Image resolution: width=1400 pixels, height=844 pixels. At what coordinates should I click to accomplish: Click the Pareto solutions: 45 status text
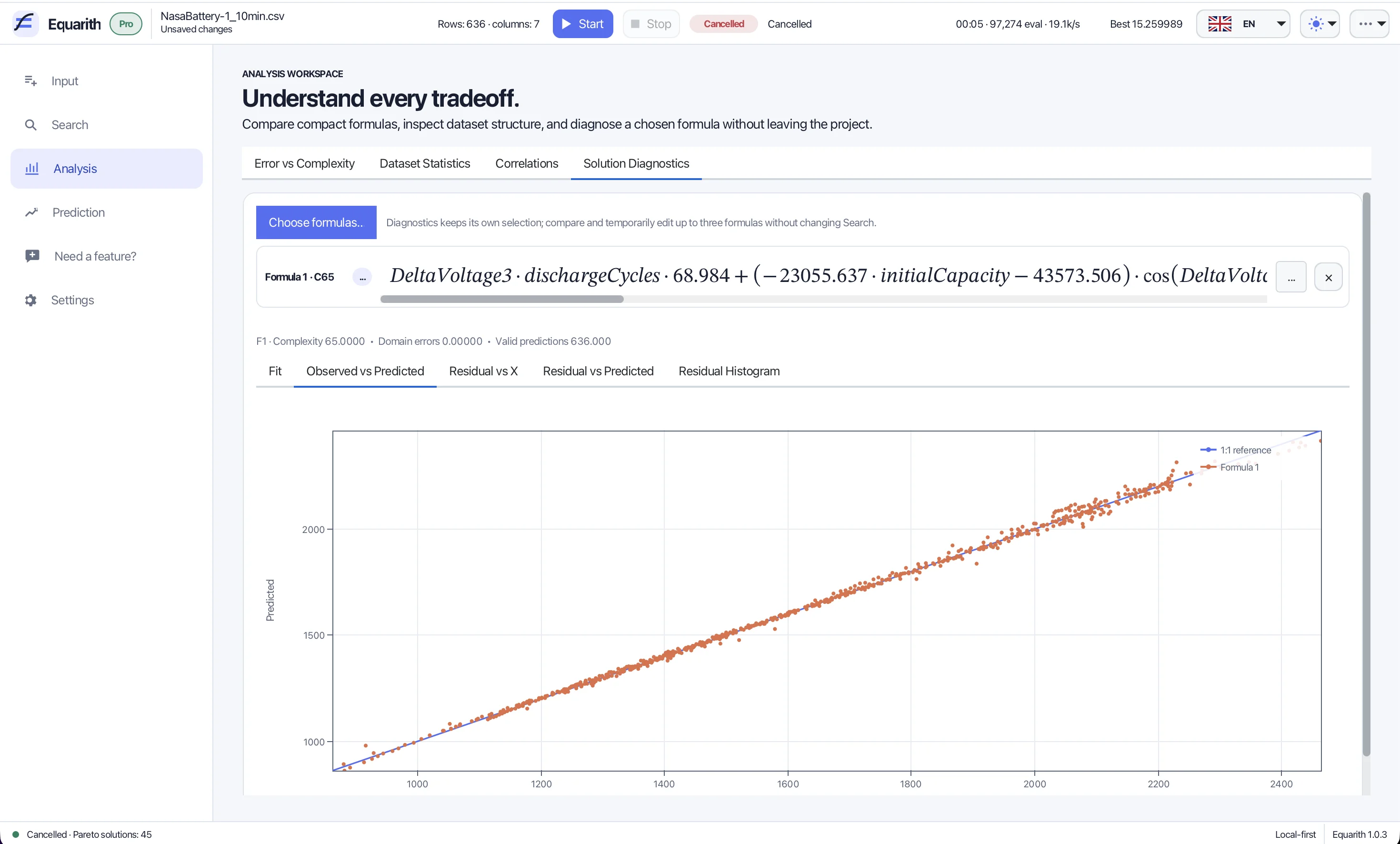pos(112,834)
